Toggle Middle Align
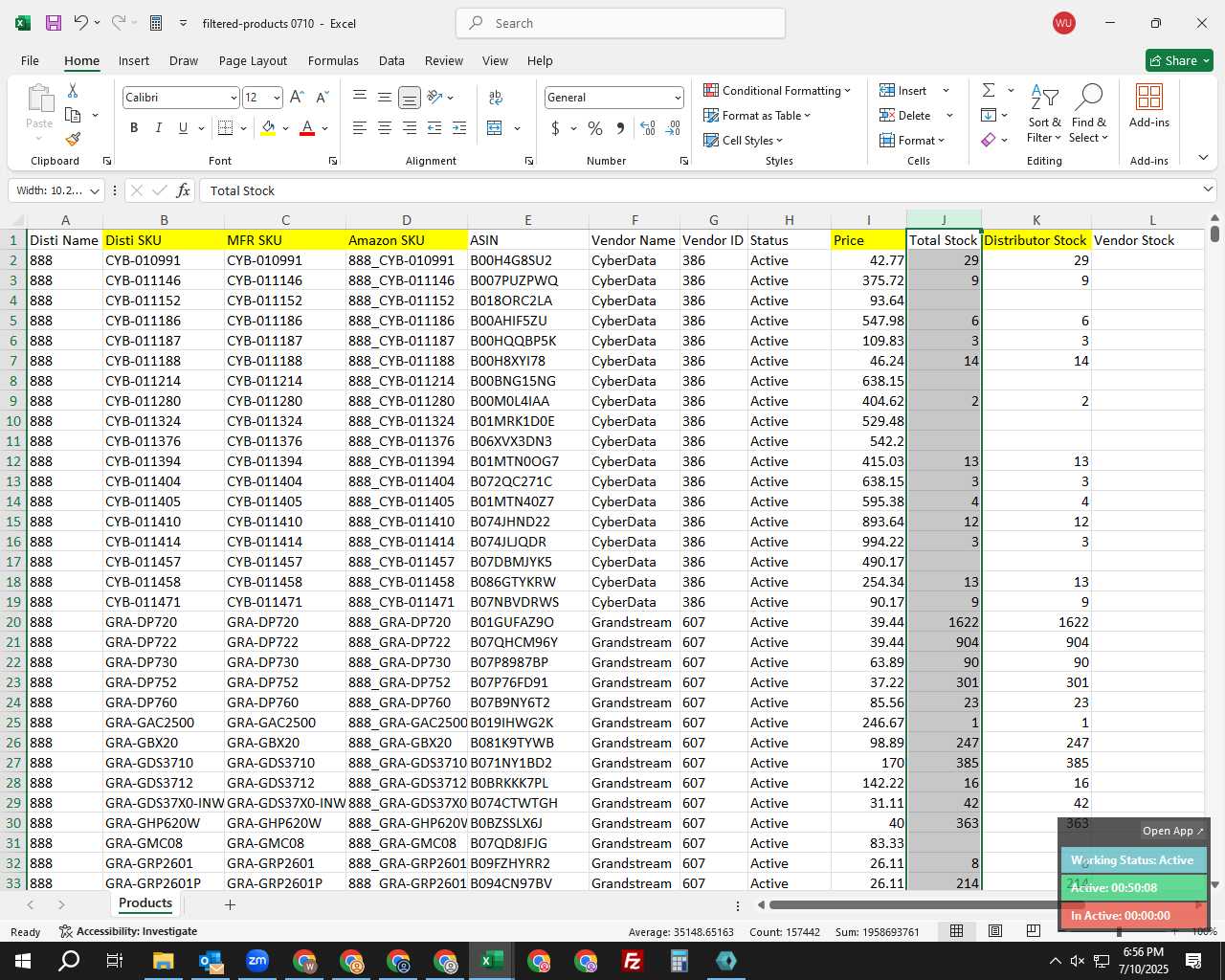 pyautogui.click(x=385, y=98)
